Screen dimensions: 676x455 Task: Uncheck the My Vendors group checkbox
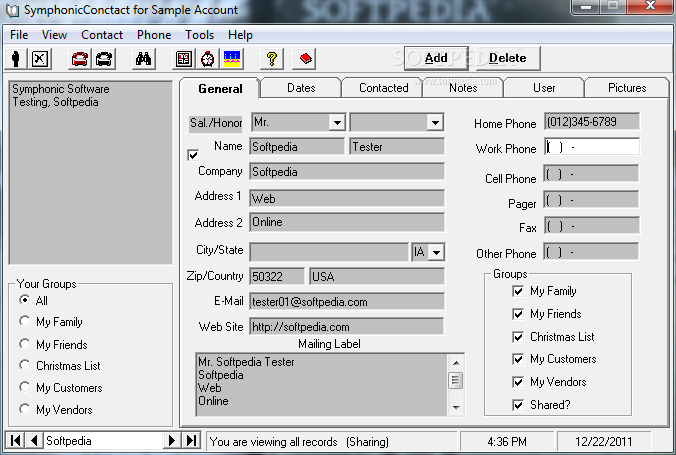[x=518, y=382]
